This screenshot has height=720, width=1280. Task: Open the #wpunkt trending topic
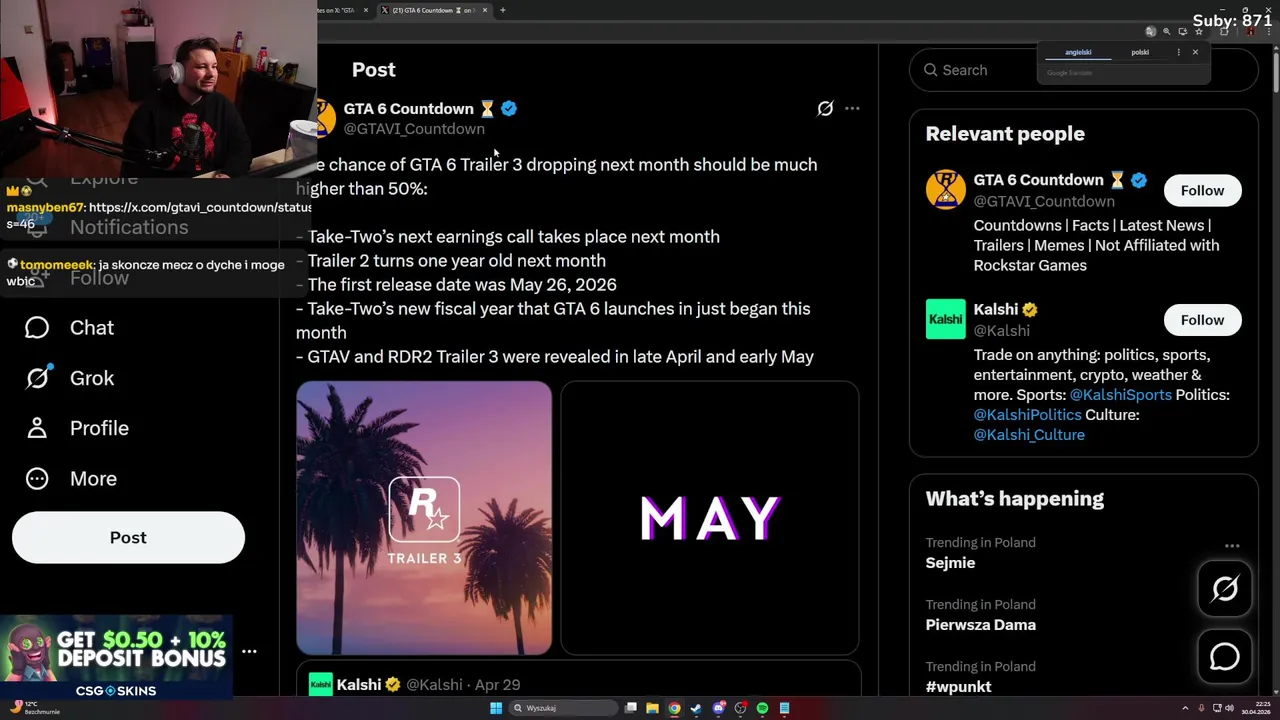959,687
